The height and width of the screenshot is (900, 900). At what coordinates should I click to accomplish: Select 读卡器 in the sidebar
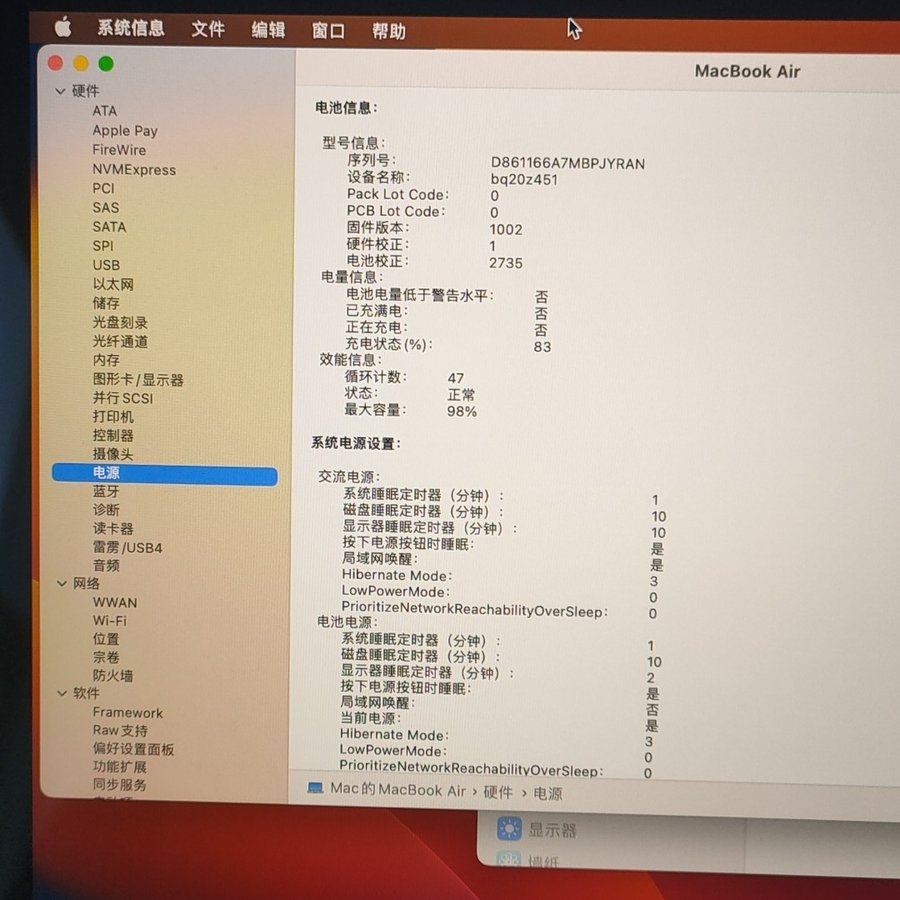click(x=113, y=529)
